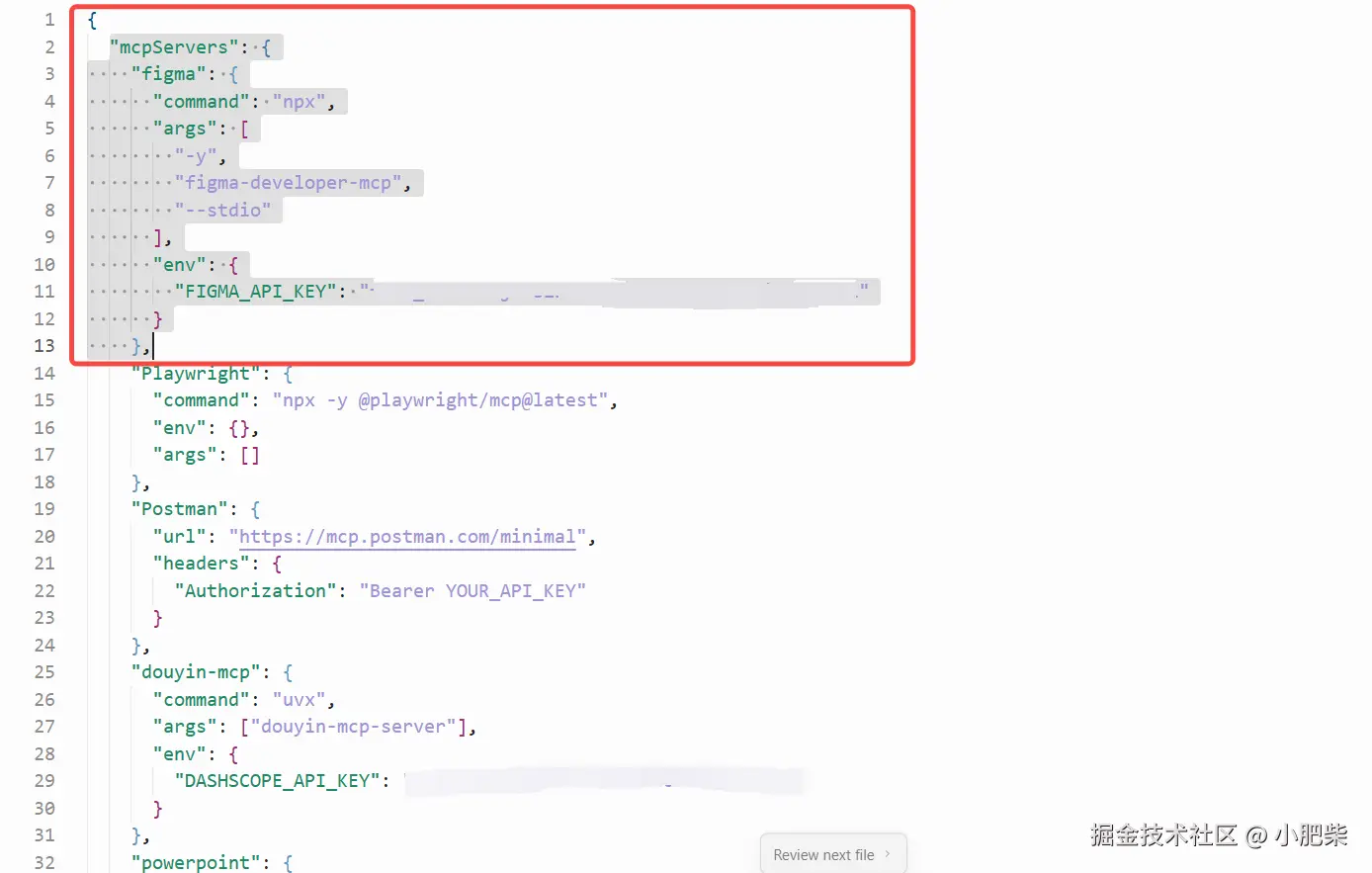Click the "figma-developer-mcp" string

288,183
